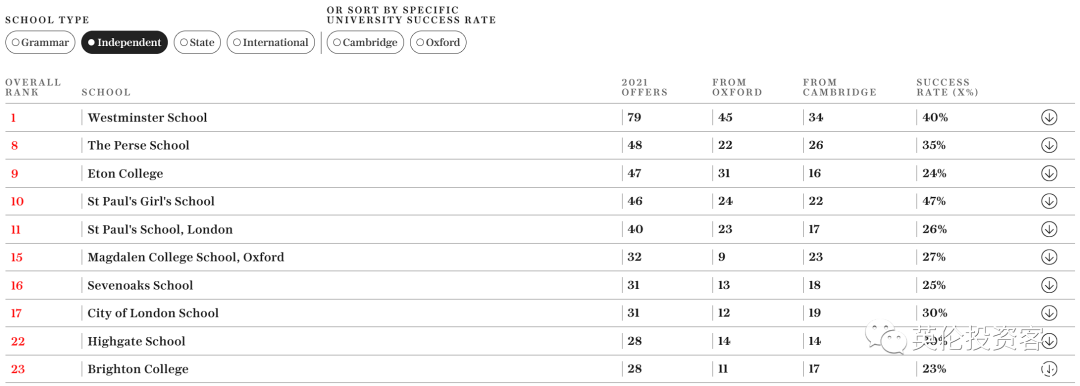The width and height of the screenshot is (1080, 386).
Task: Click down-arrow icon on Highgate School row
Action: tap(1048, 341)
